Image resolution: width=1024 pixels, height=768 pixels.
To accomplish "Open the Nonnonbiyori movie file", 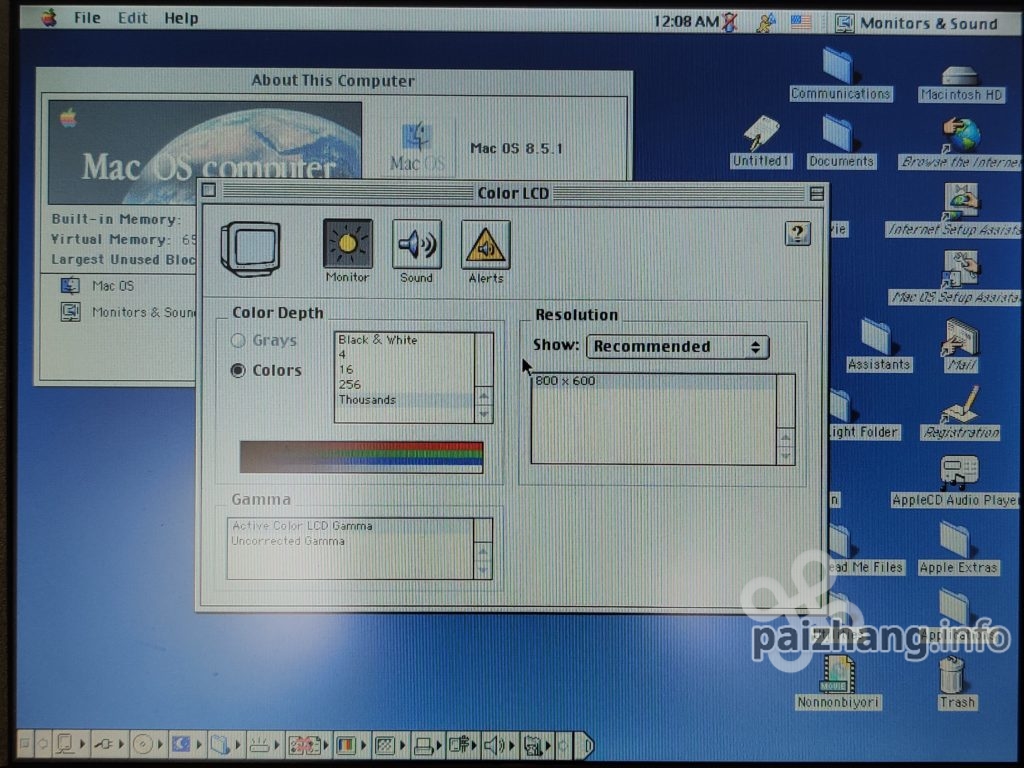I will 838,677.
